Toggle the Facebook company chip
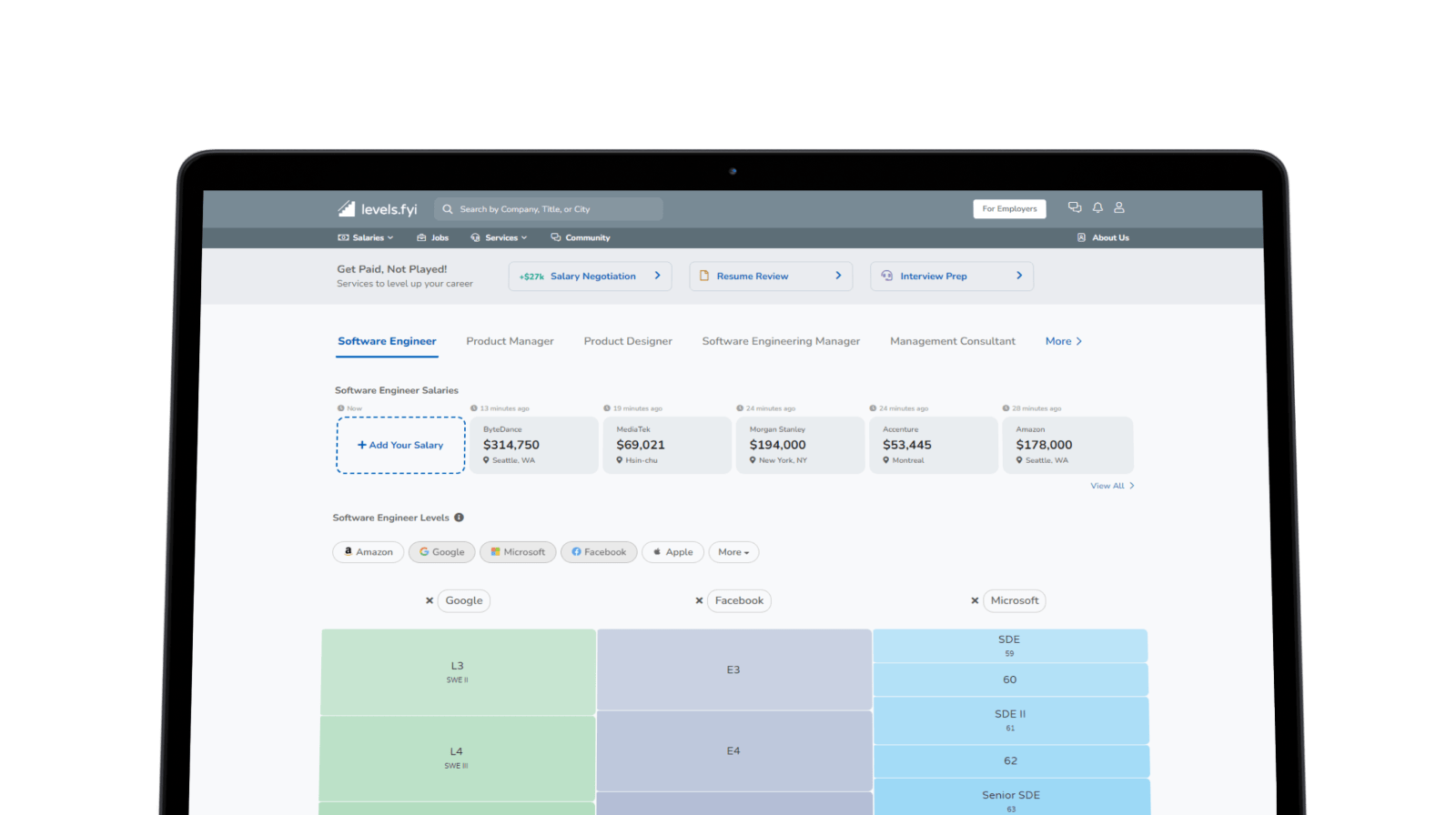 pos(599,552)
